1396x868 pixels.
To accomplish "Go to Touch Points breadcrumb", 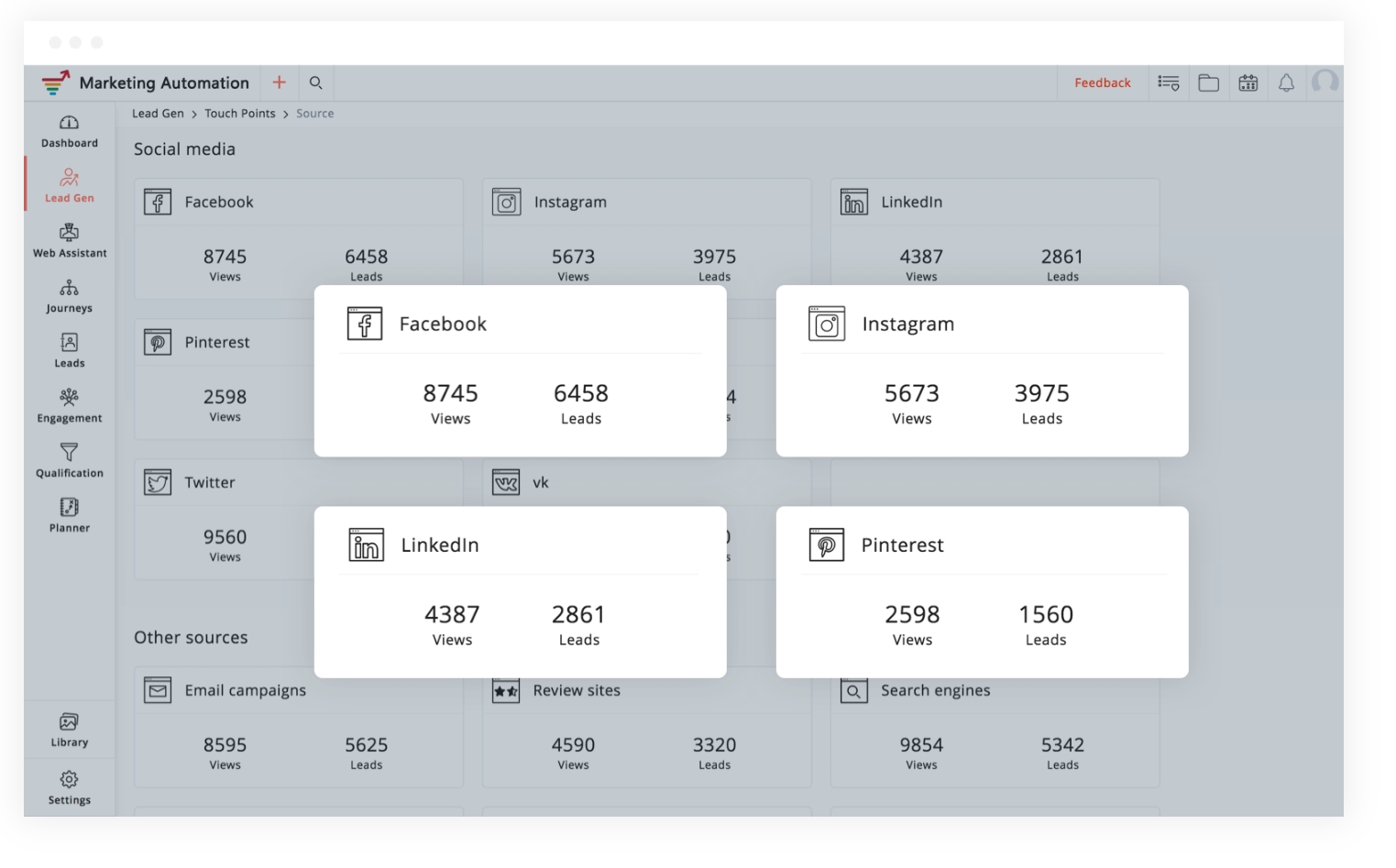I will (239, 114).
